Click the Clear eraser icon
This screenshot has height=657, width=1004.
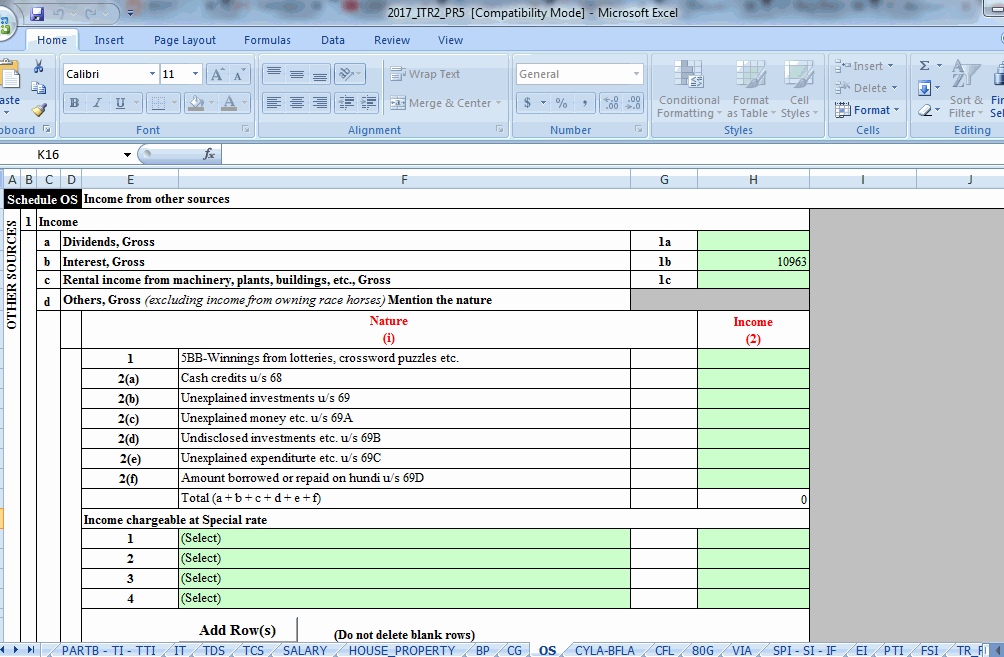click(x=924, y=110)
